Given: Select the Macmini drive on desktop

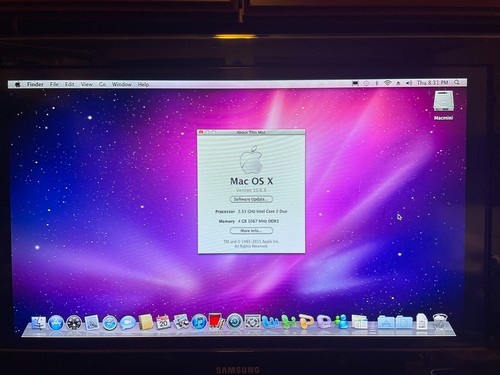Looking at the screenshot, I should 443,105.
